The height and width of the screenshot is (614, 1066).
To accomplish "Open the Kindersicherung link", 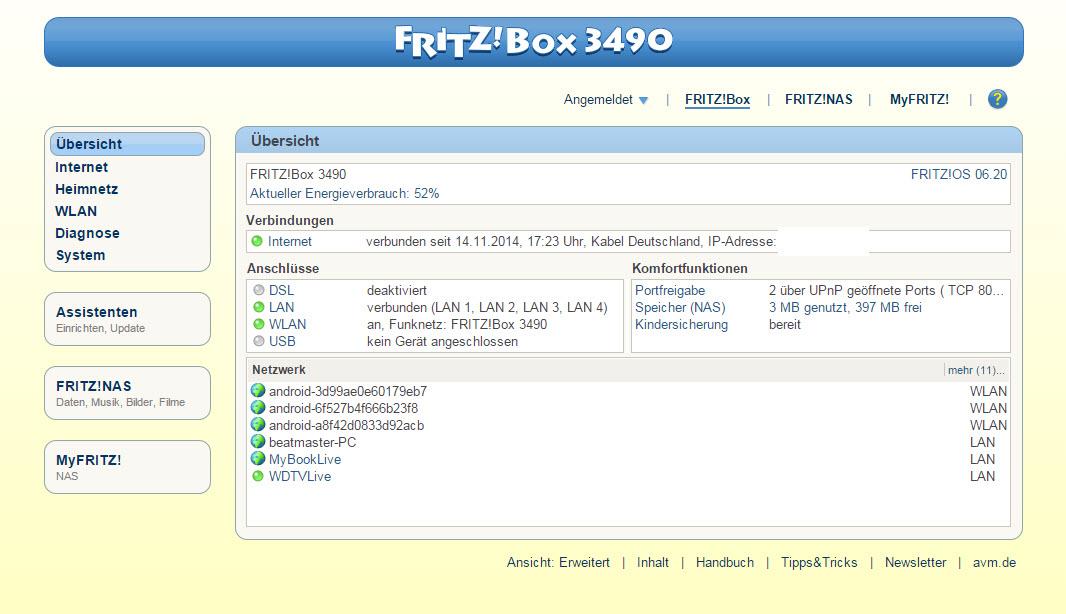I will point(681,324).
